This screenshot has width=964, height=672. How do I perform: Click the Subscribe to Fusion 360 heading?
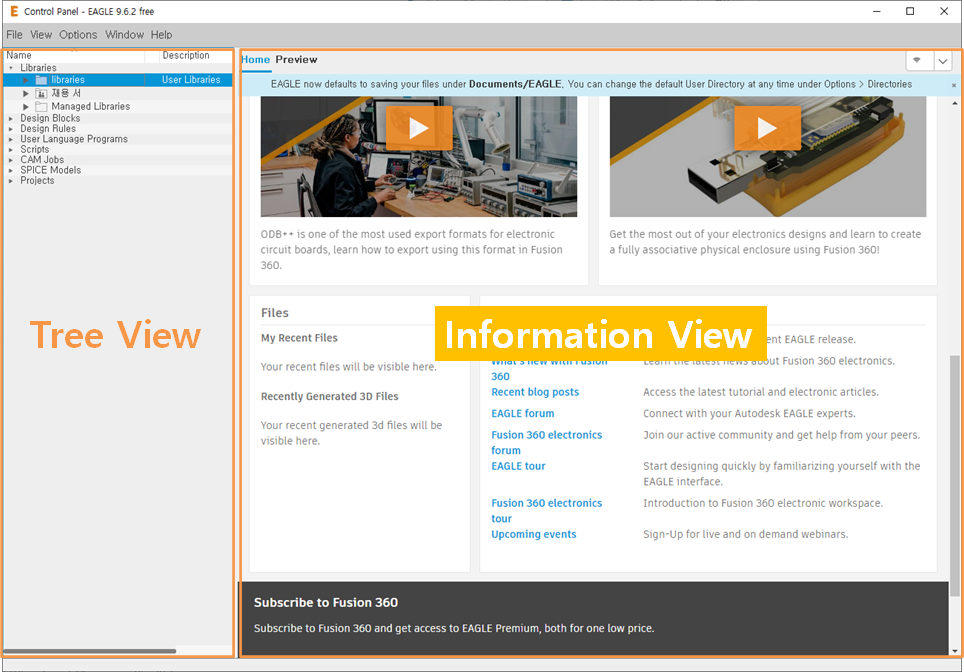pyautogui.click(x=326, y=603)
